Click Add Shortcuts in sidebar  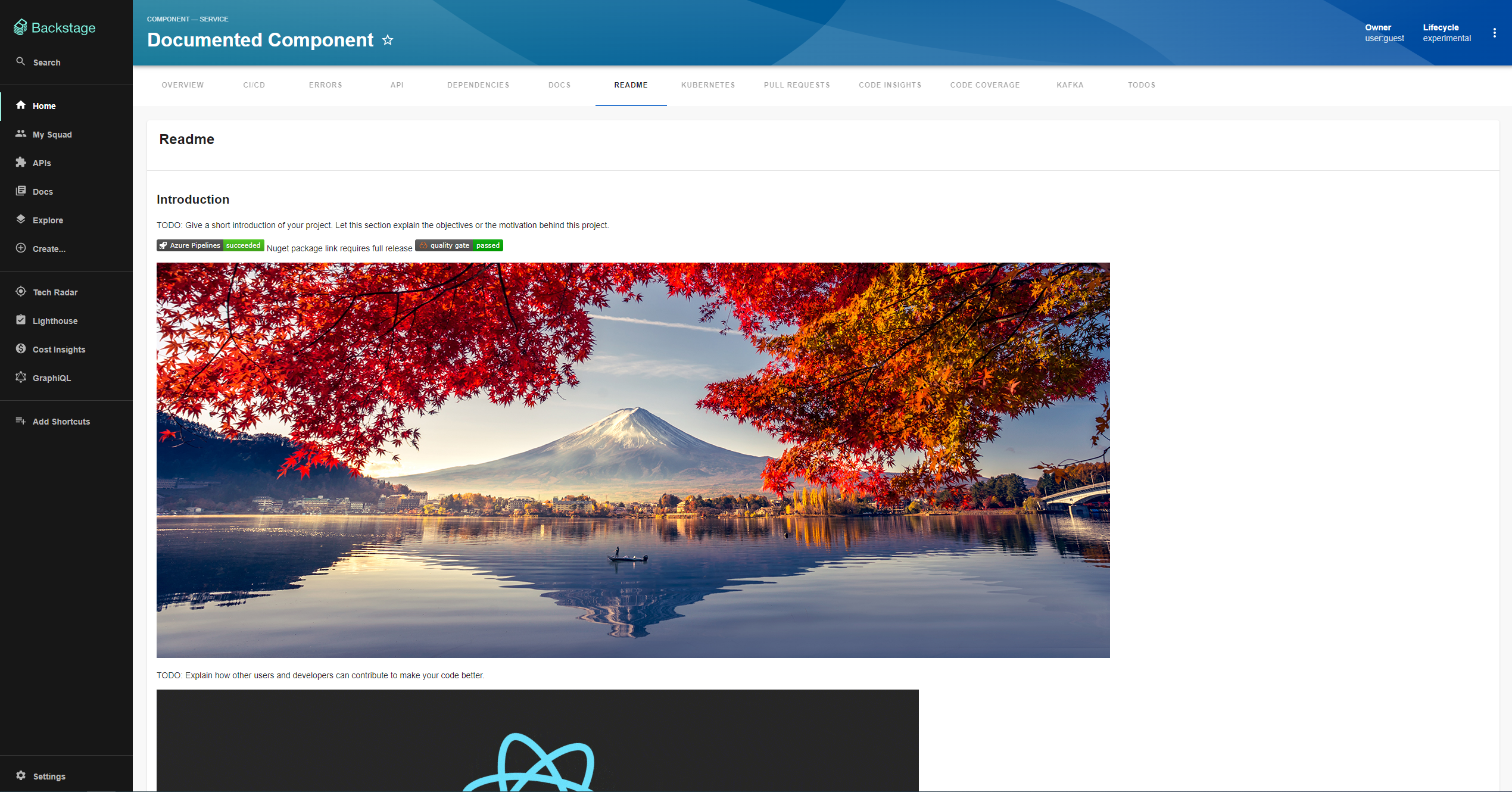point(61,422)
